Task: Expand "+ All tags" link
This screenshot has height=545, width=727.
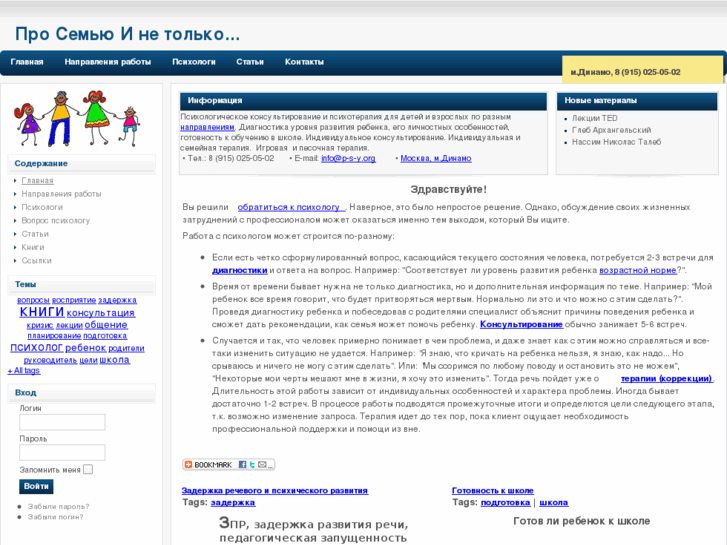Action: point(24,371)
